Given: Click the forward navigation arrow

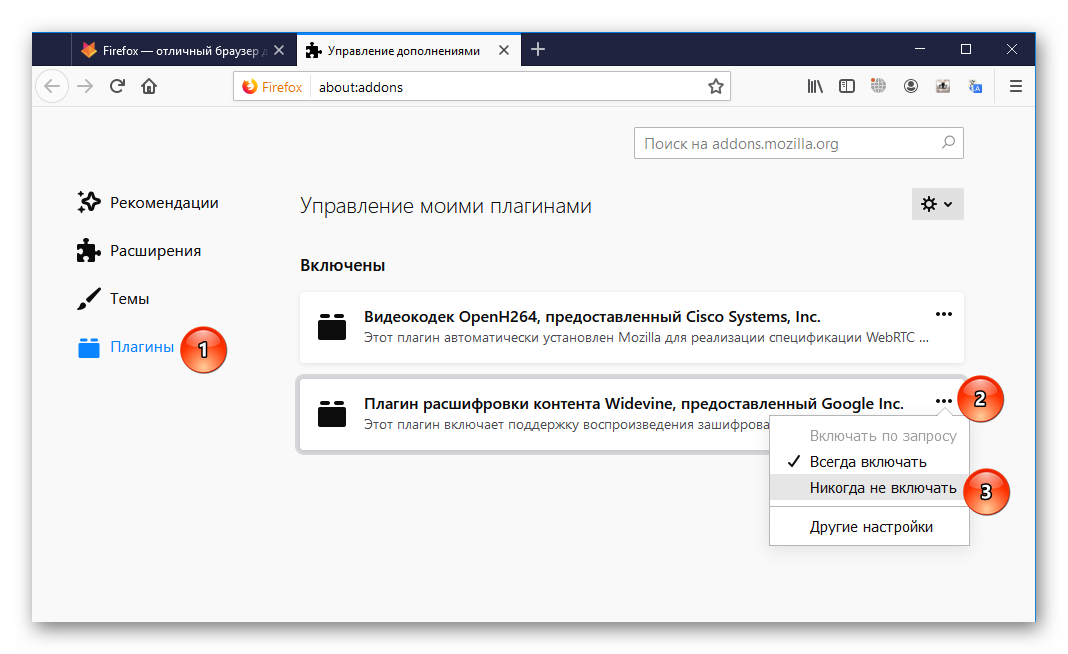Looking at the screenshot, I should [x=85, y=87].
